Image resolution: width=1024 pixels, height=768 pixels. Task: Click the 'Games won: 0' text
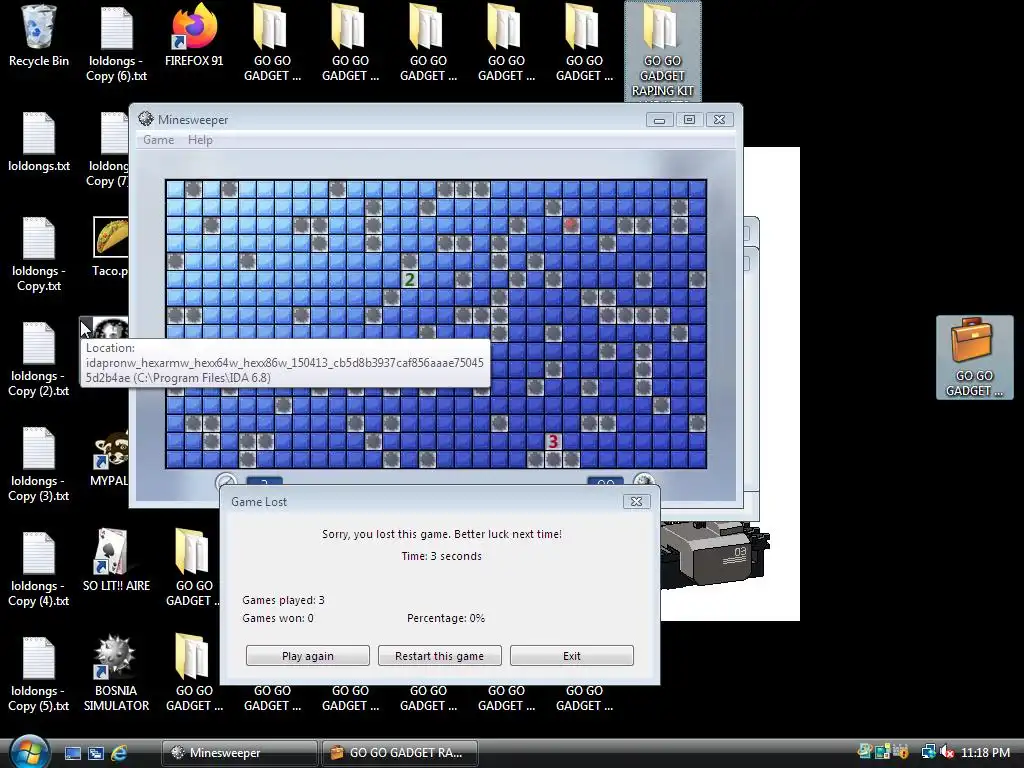pyautogui.click(x=278, y=618)
